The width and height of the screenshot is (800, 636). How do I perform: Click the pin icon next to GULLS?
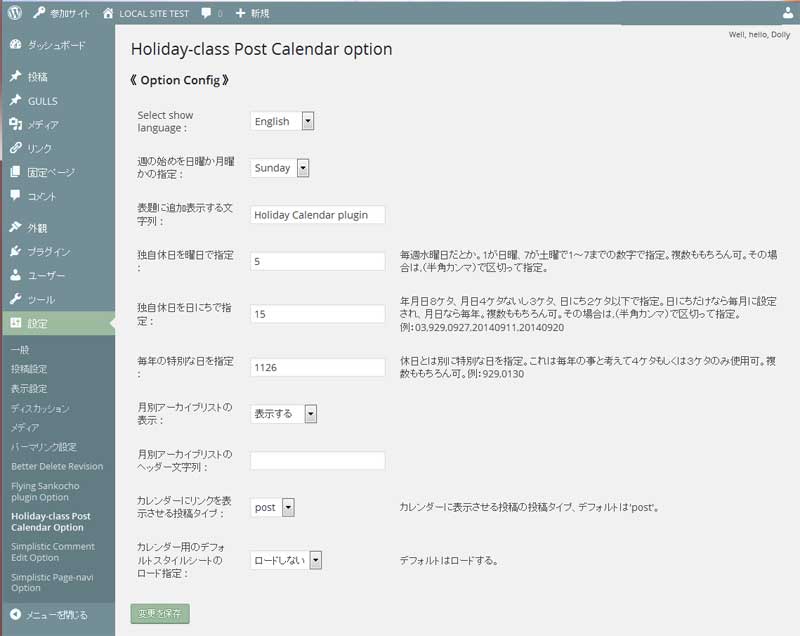click(16, 100)
